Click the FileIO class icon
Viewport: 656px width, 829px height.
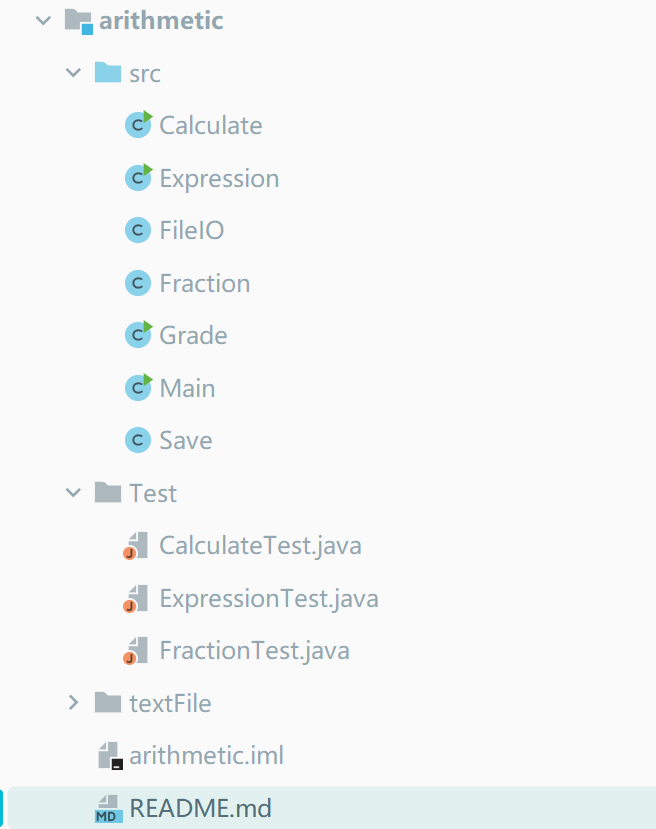click(137, 231)
